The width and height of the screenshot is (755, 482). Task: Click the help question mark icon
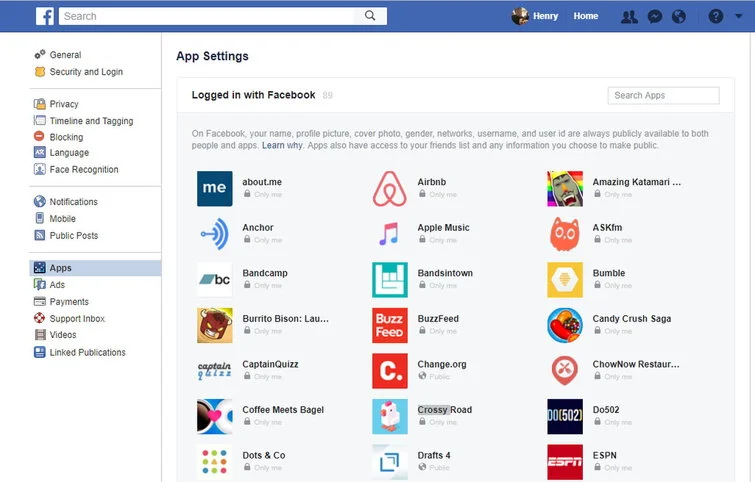[x=715, y=16]
